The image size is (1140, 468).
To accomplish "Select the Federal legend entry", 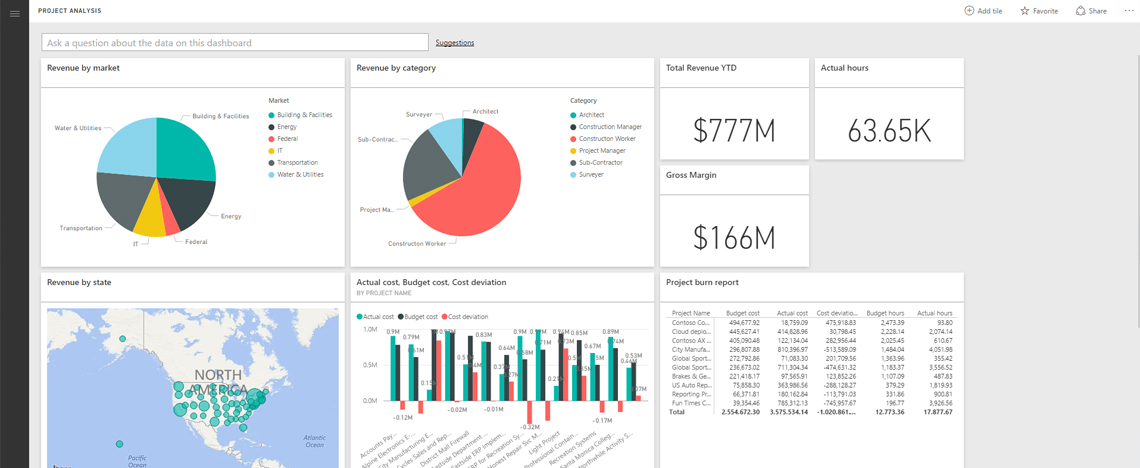I will click(284, 138).
